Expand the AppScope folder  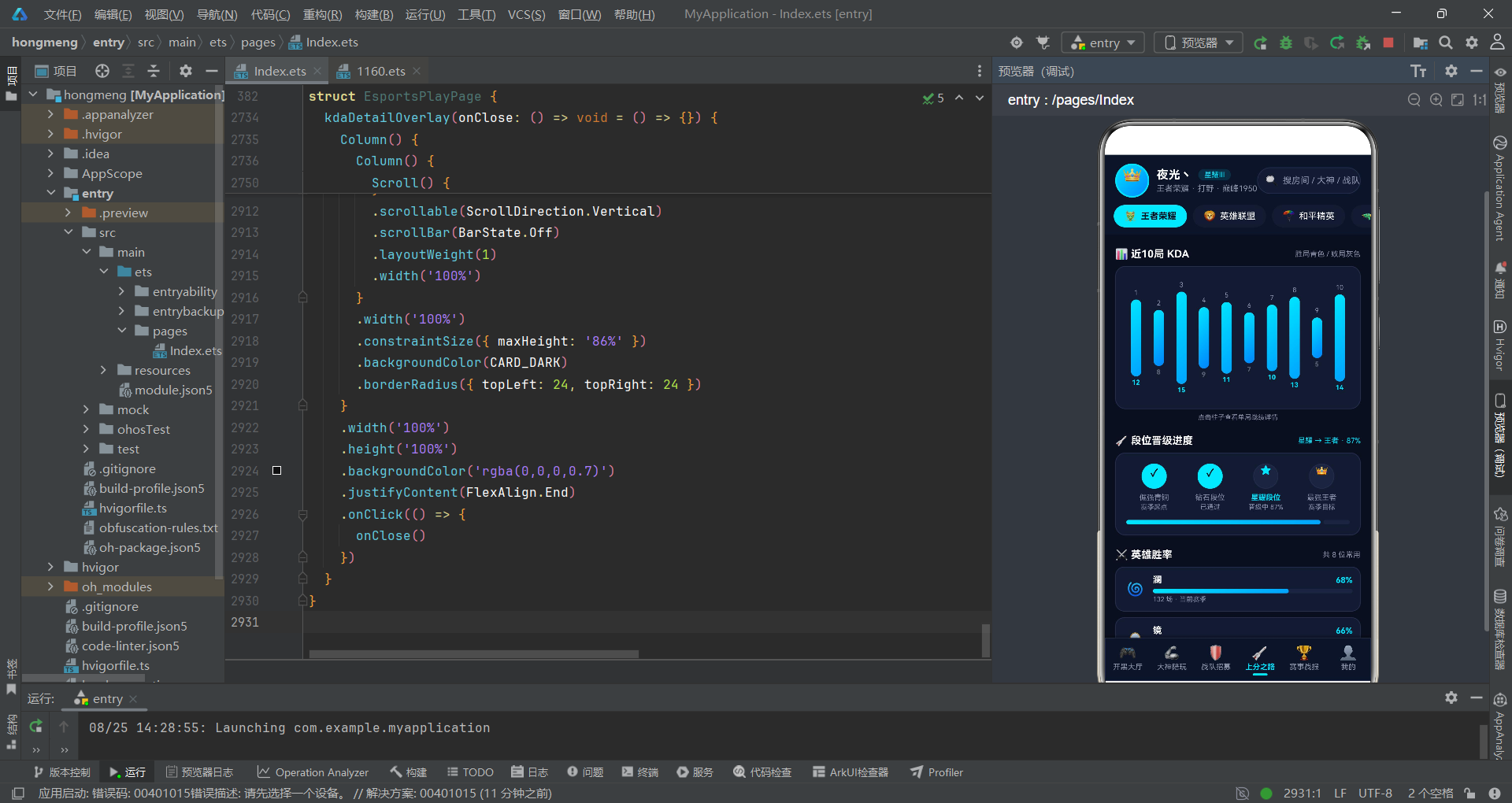[50, 173]
